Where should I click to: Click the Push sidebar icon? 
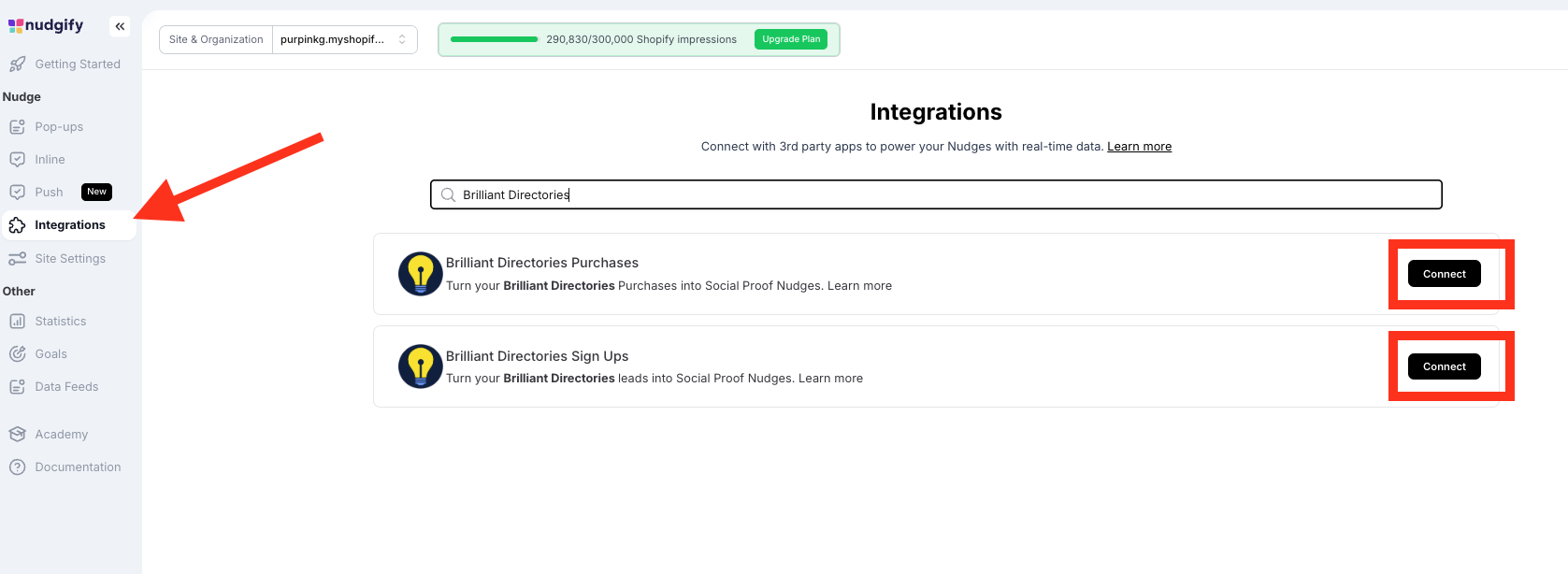click(x=17, y=192)
